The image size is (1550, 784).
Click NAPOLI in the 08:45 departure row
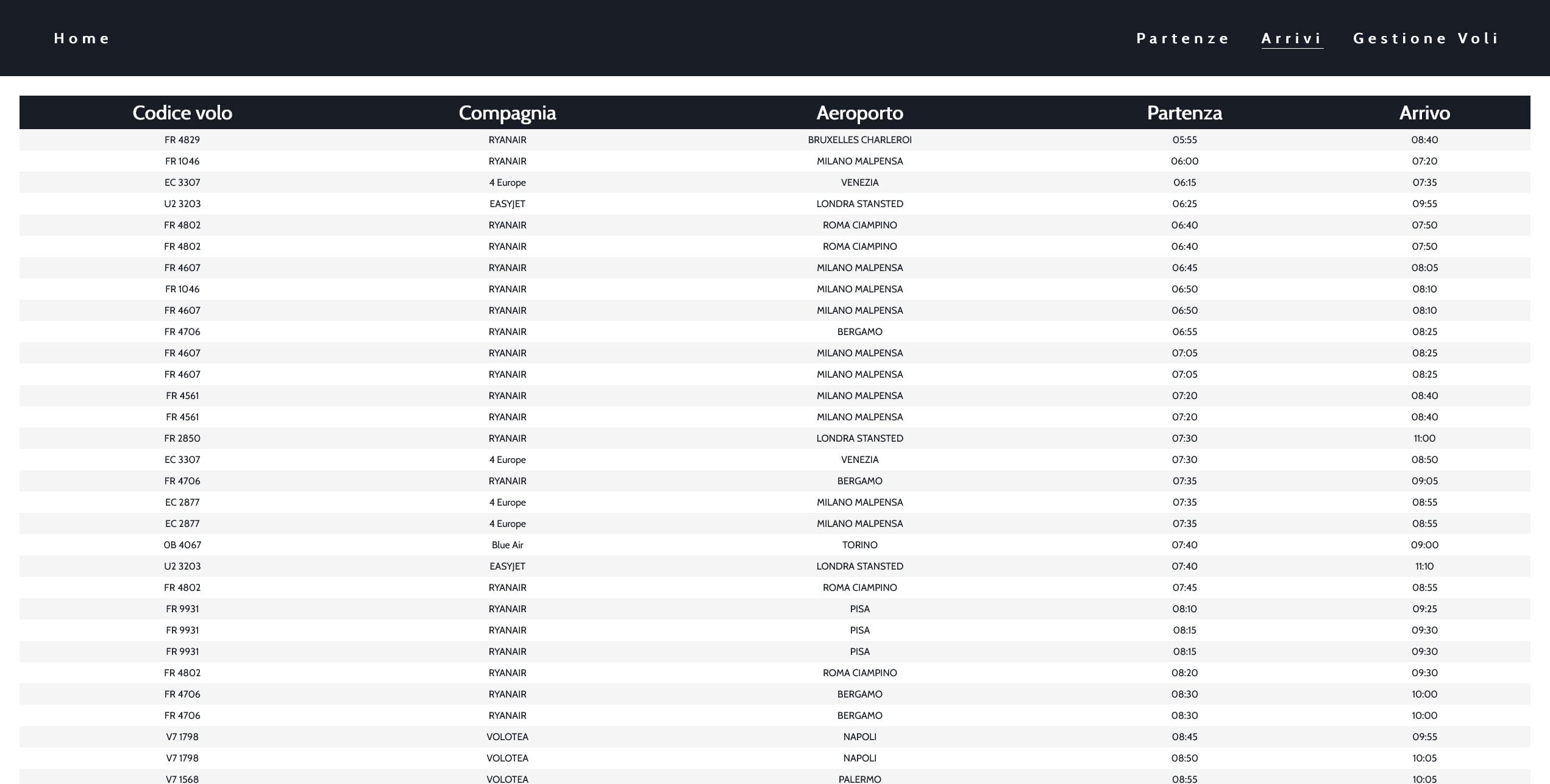(859, 736)
